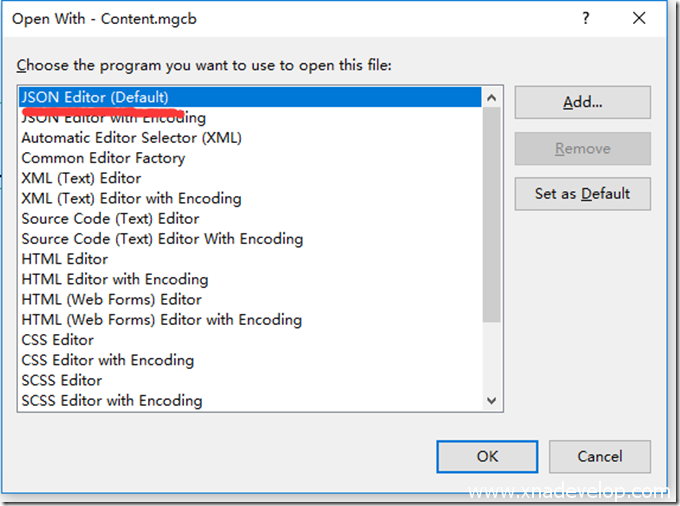Click the Add... button
680x506 pixels.
pyautogui.click(x=582, y=102)
